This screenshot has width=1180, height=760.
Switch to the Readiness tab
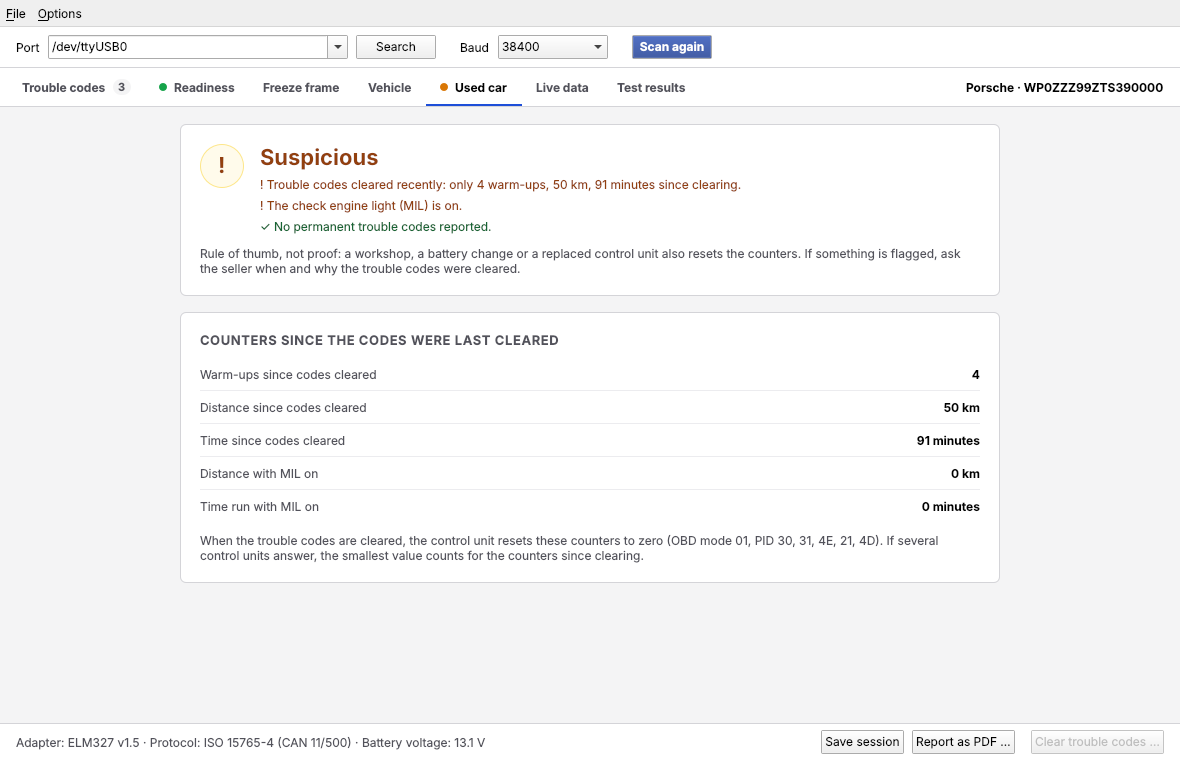tap(196, 87)
